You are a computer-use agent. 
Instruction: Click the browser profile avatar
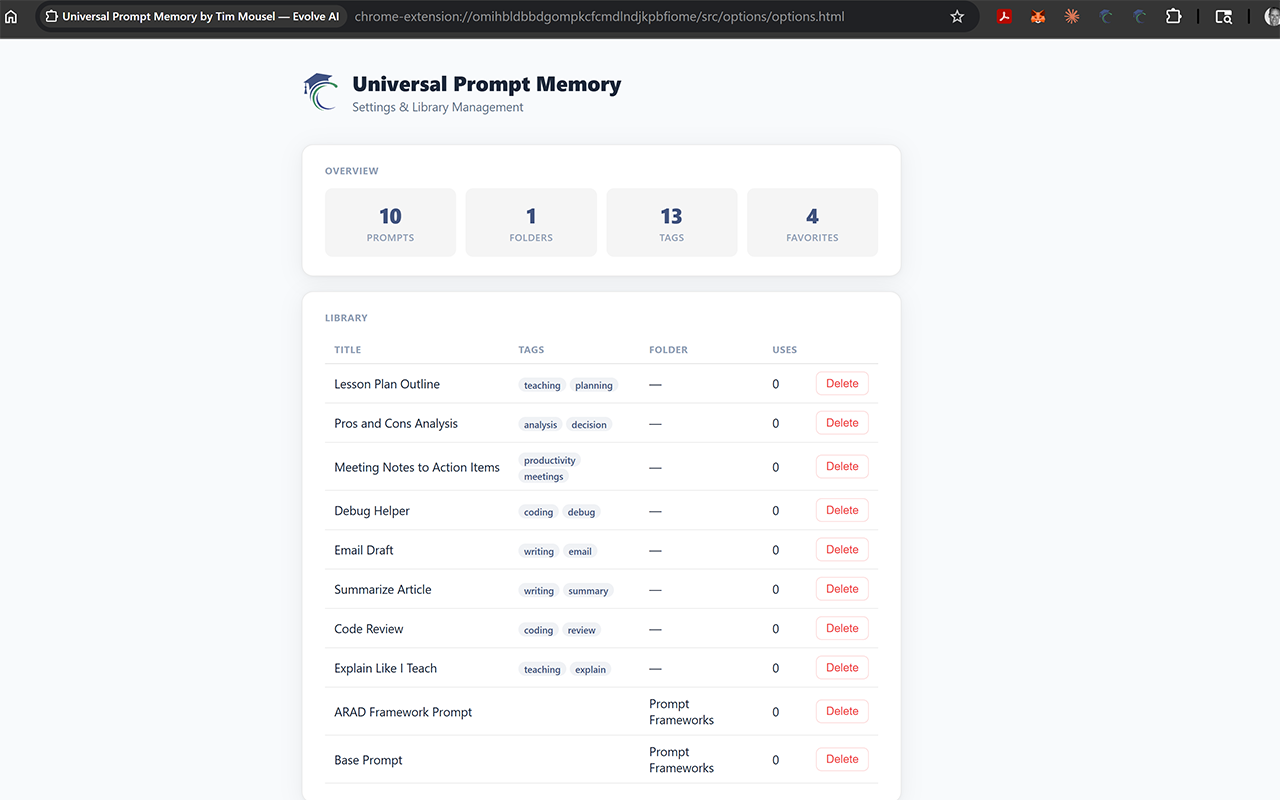tap(1270, 16)
